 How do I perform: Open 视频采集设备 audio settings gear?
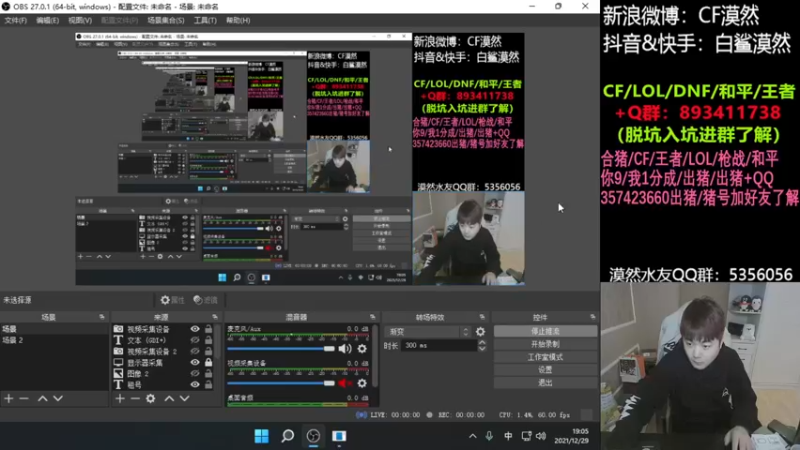[362, 383]
